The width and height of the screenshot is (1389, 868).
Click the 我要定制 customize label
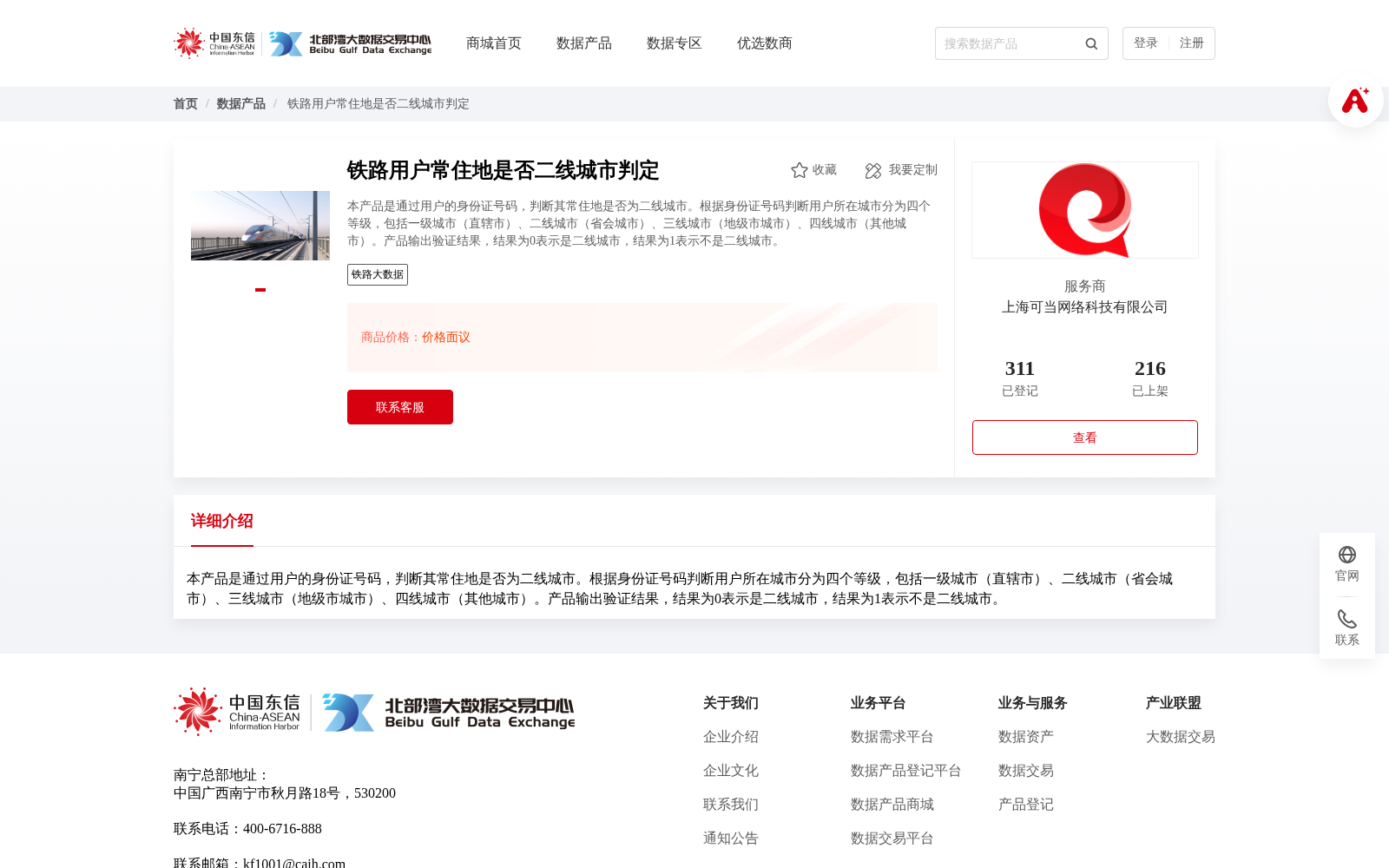click(913, 170)
